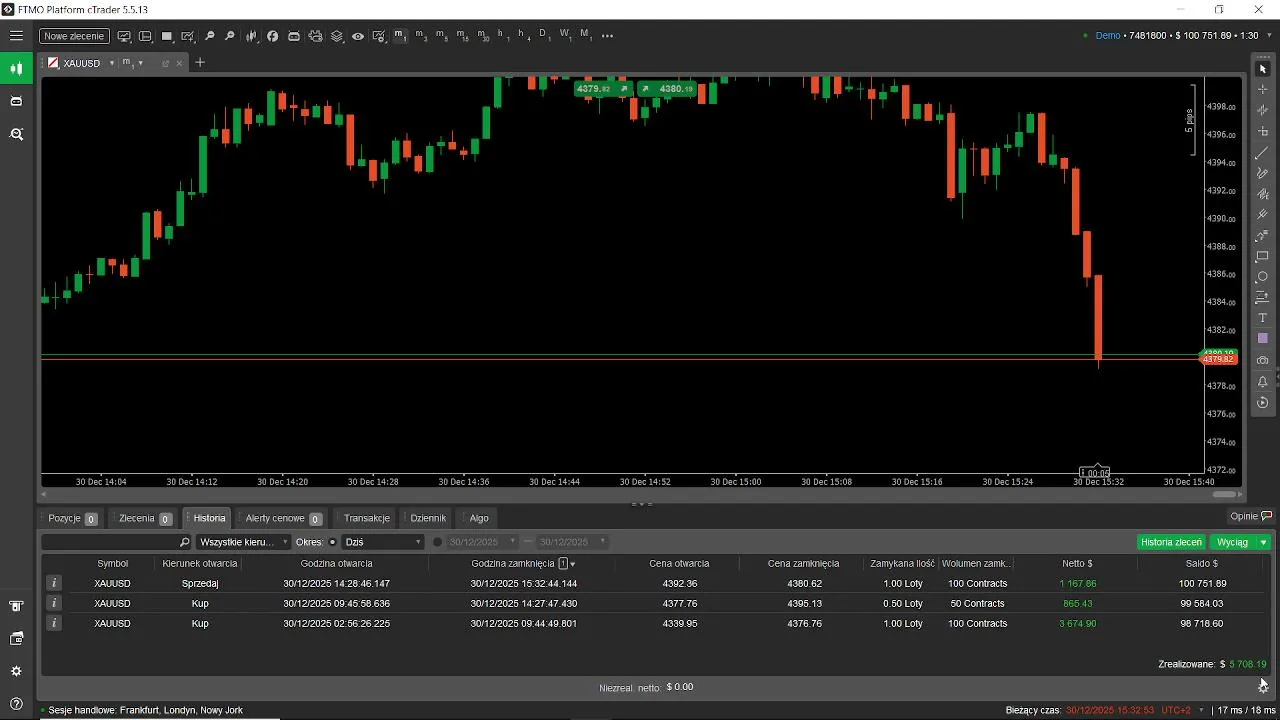Select the trend line drawing tool

(1262, 152)
